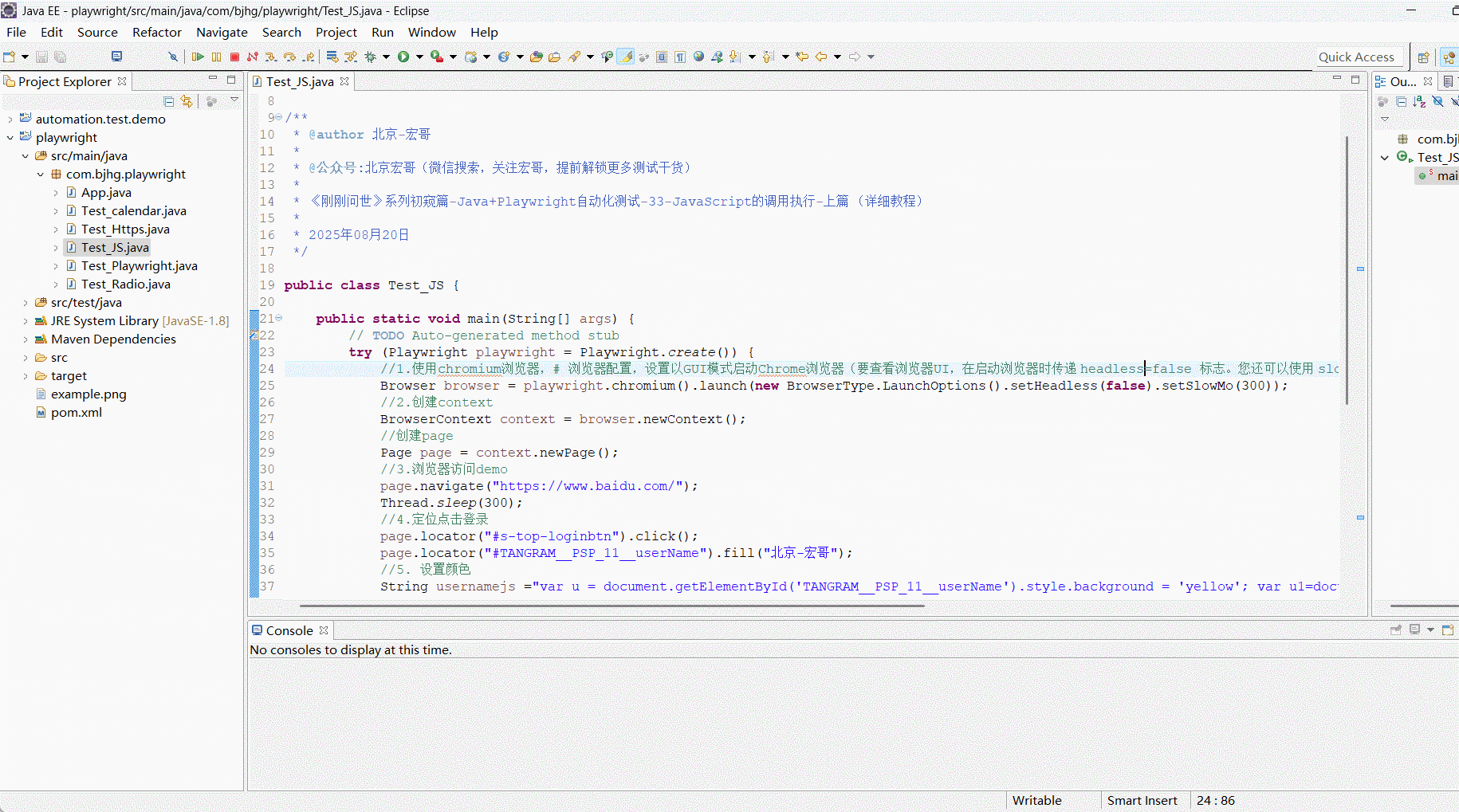Select the Console tab
Viewport: 1459px width, 812px height.
289,630
